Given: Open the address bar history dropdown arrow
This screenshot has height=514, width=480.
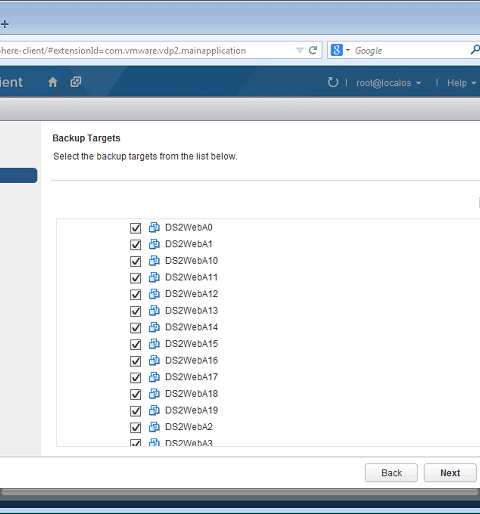Looking at the screenshot, I should [x=300, y=50].
